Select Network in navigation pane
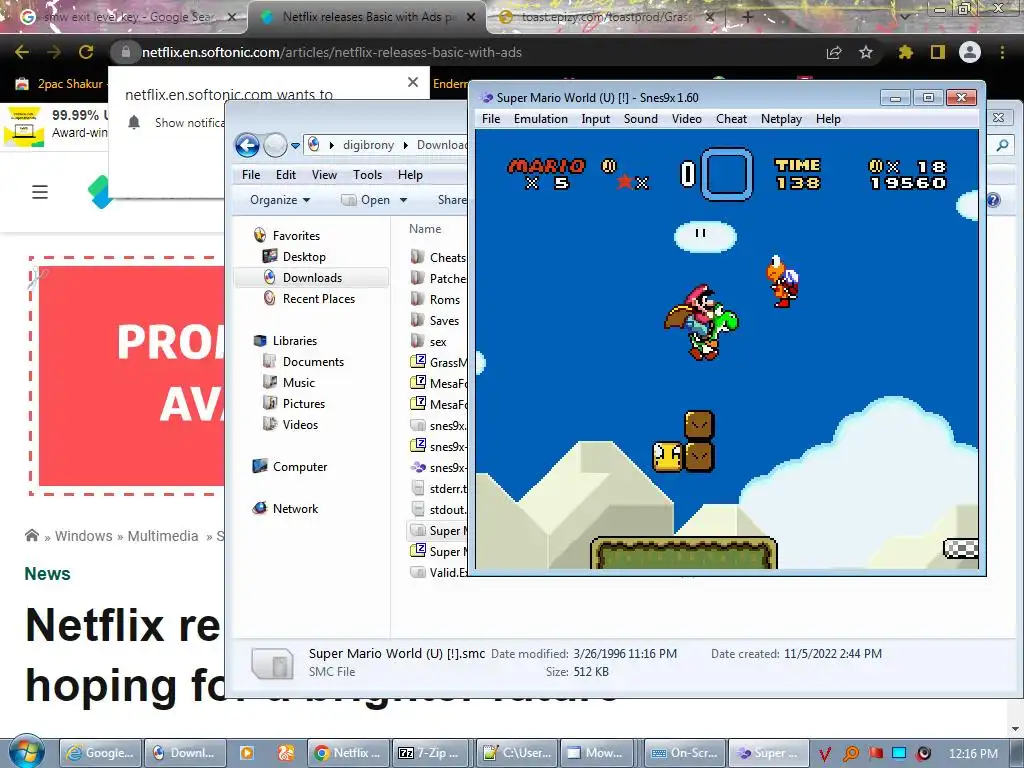Image resolution: width=1024 pixels, height=768 pixels. pos(295,508)
